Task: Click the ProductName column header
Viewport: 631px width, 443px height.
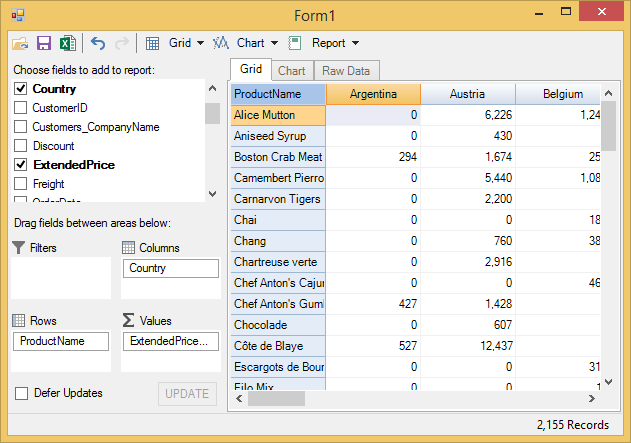Action: [x=278, y=94]
